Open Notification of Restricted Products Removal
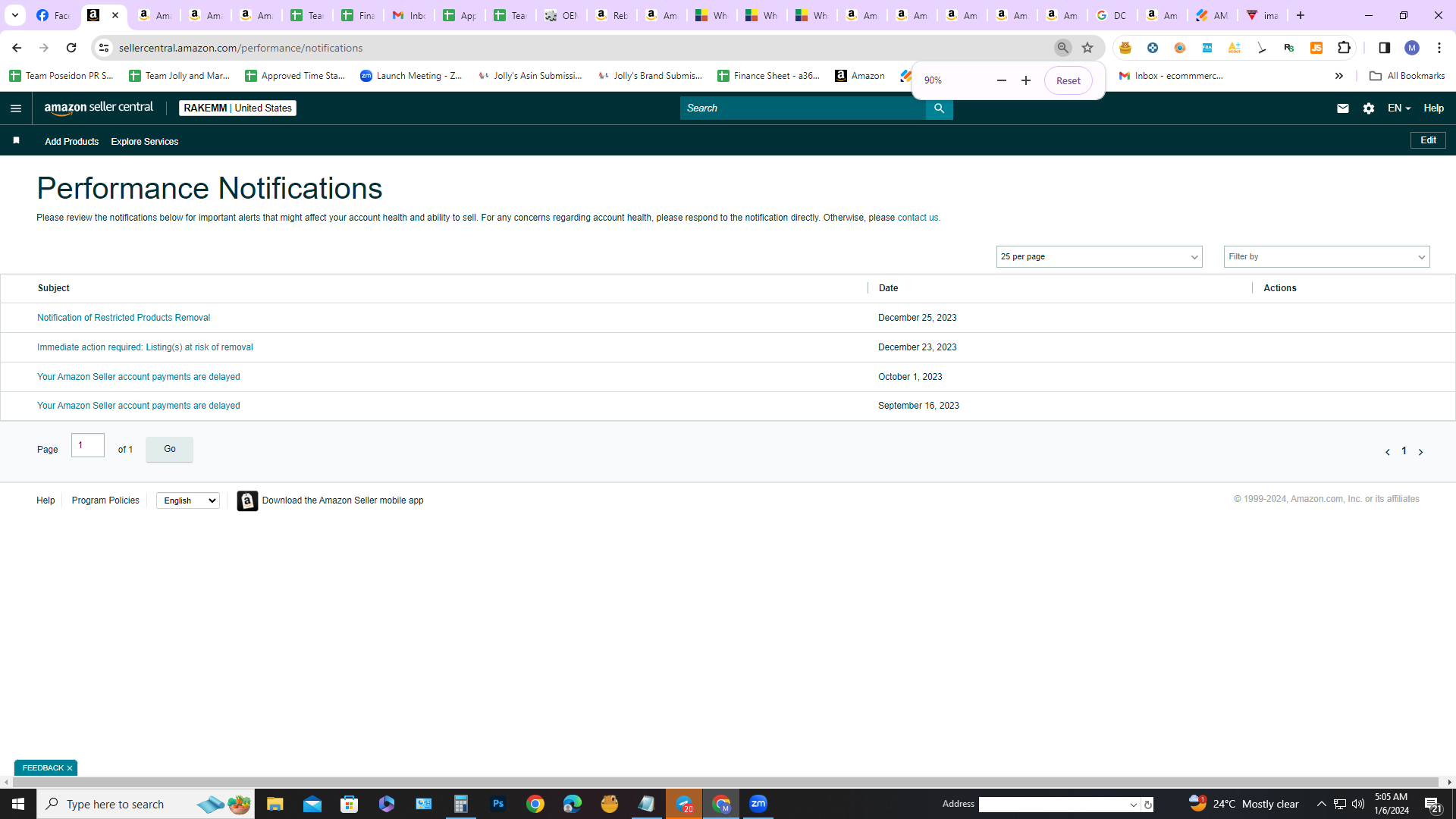This screenshot has height=819, width=1456. coord(124,318)
